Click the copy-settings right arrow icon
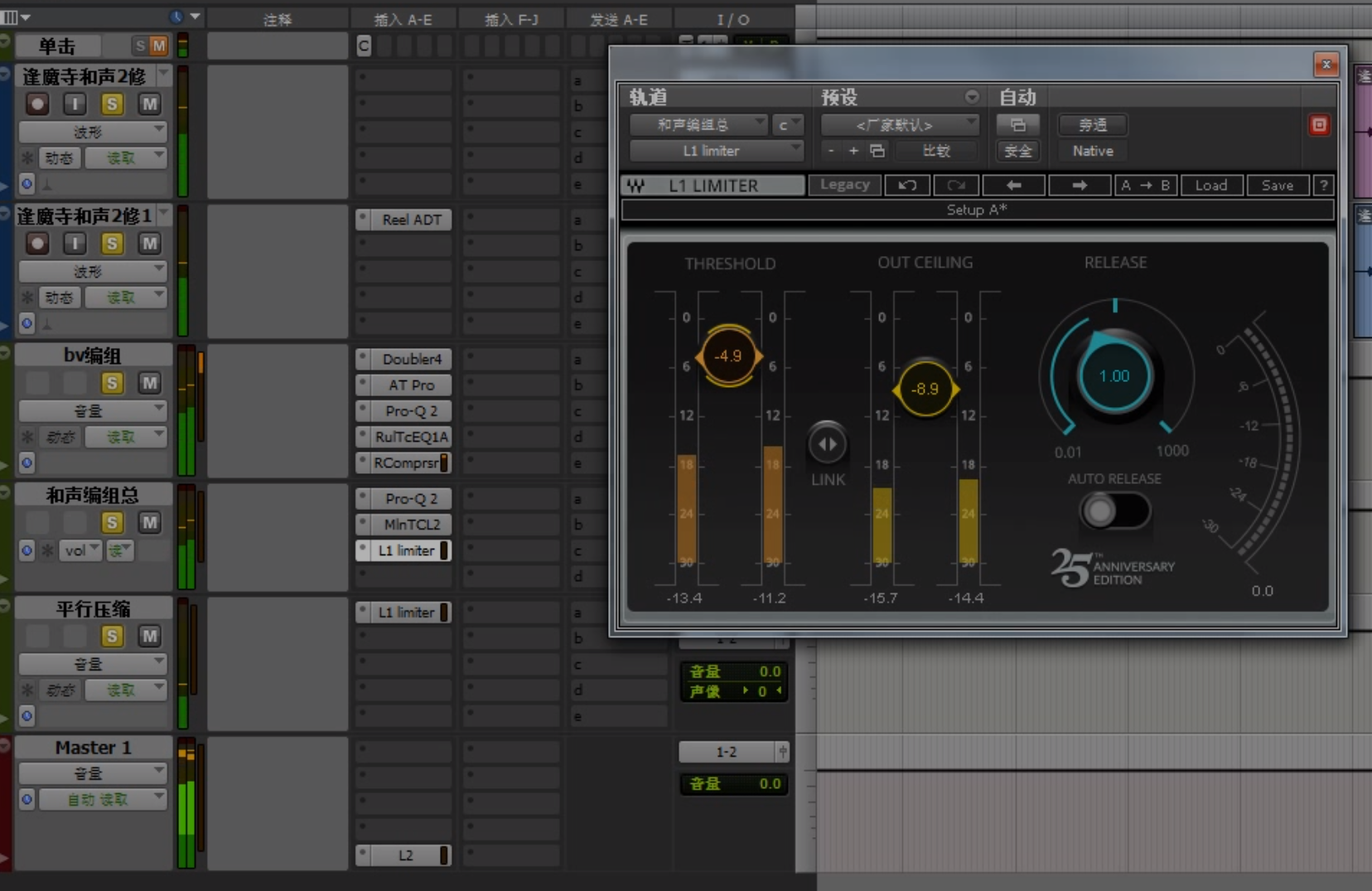This screenshot has width=1372, height=891. coord(1080,185)
